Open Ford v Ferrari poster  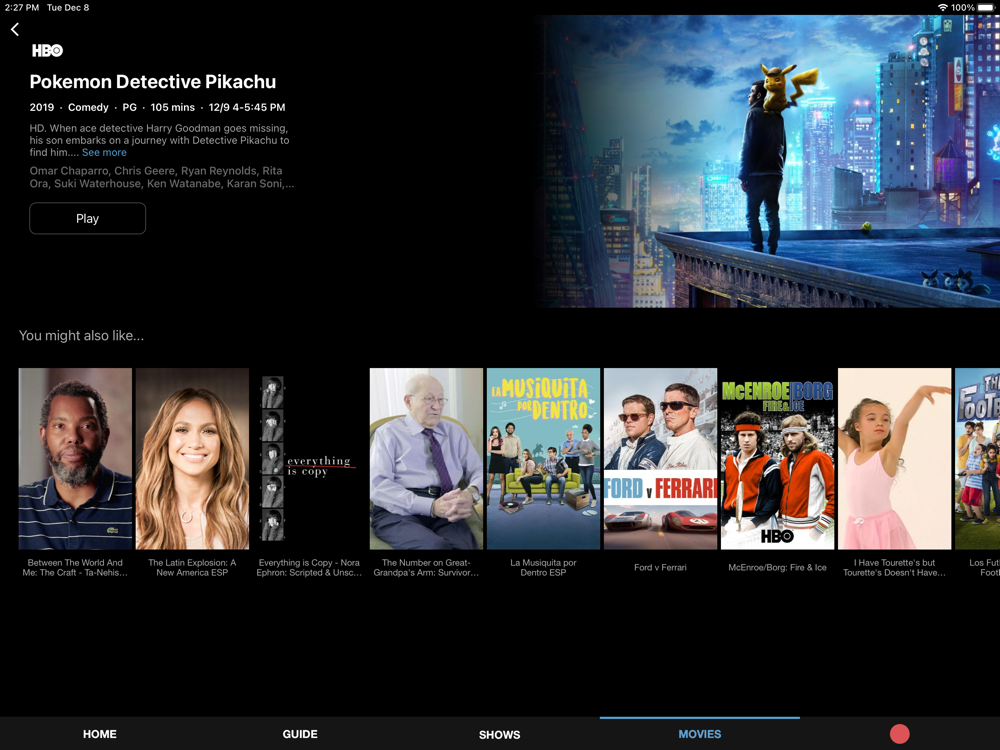(x=660, y=459)
